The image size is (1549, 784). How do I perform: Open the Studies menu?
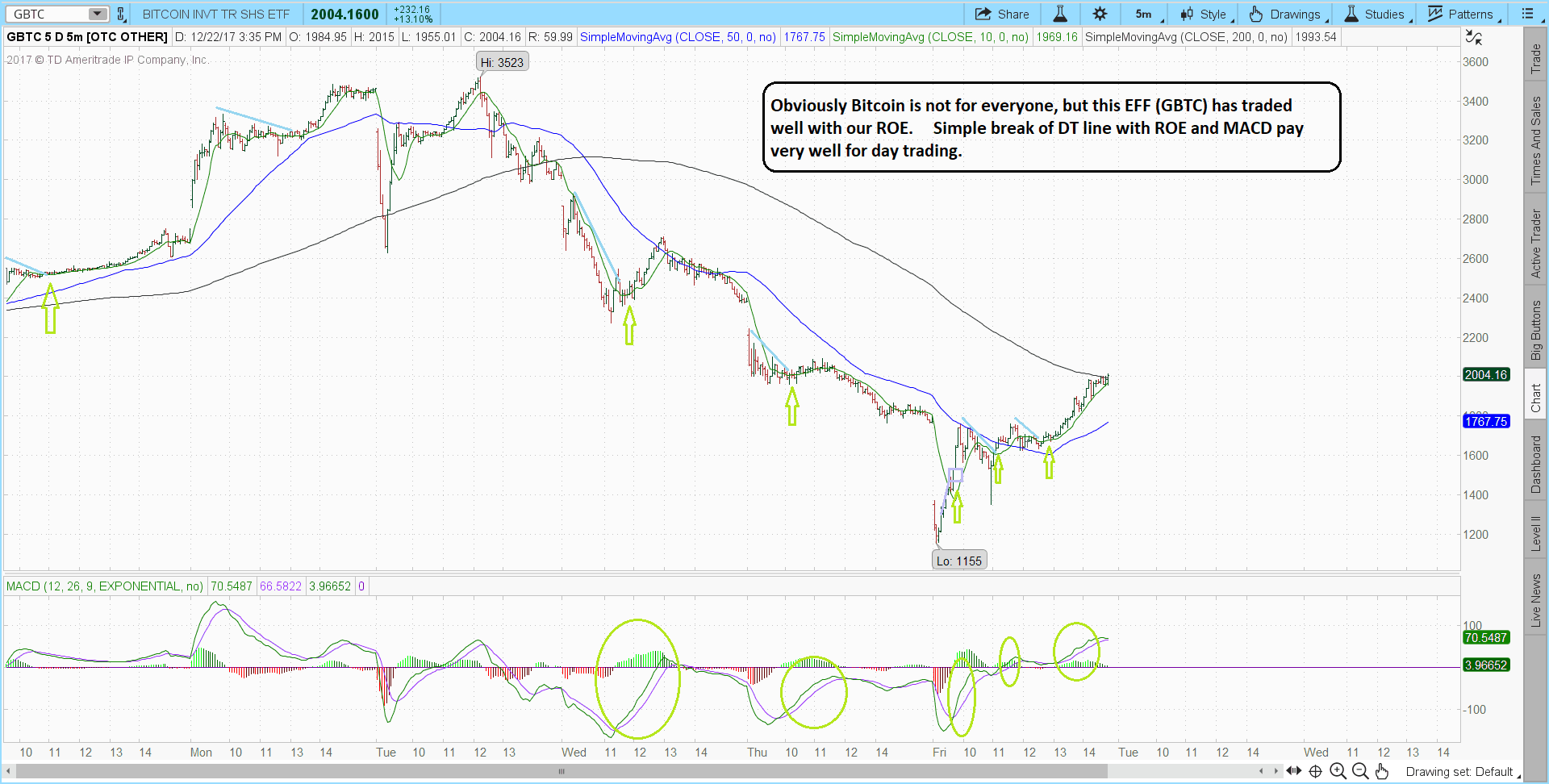point(1376,14)
